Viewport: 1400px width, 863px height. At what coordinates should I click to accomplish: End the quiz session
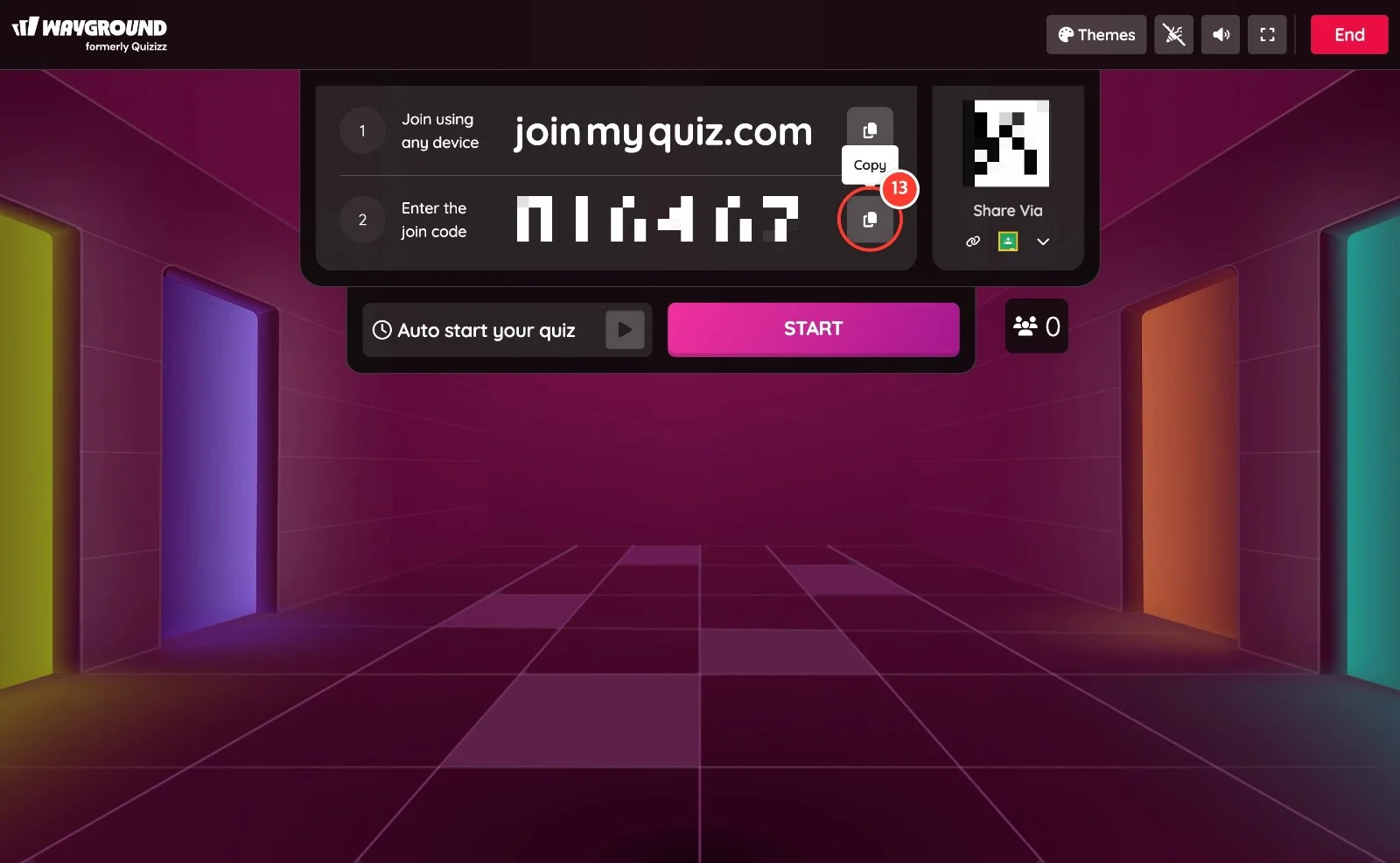tap(1348, 35)
